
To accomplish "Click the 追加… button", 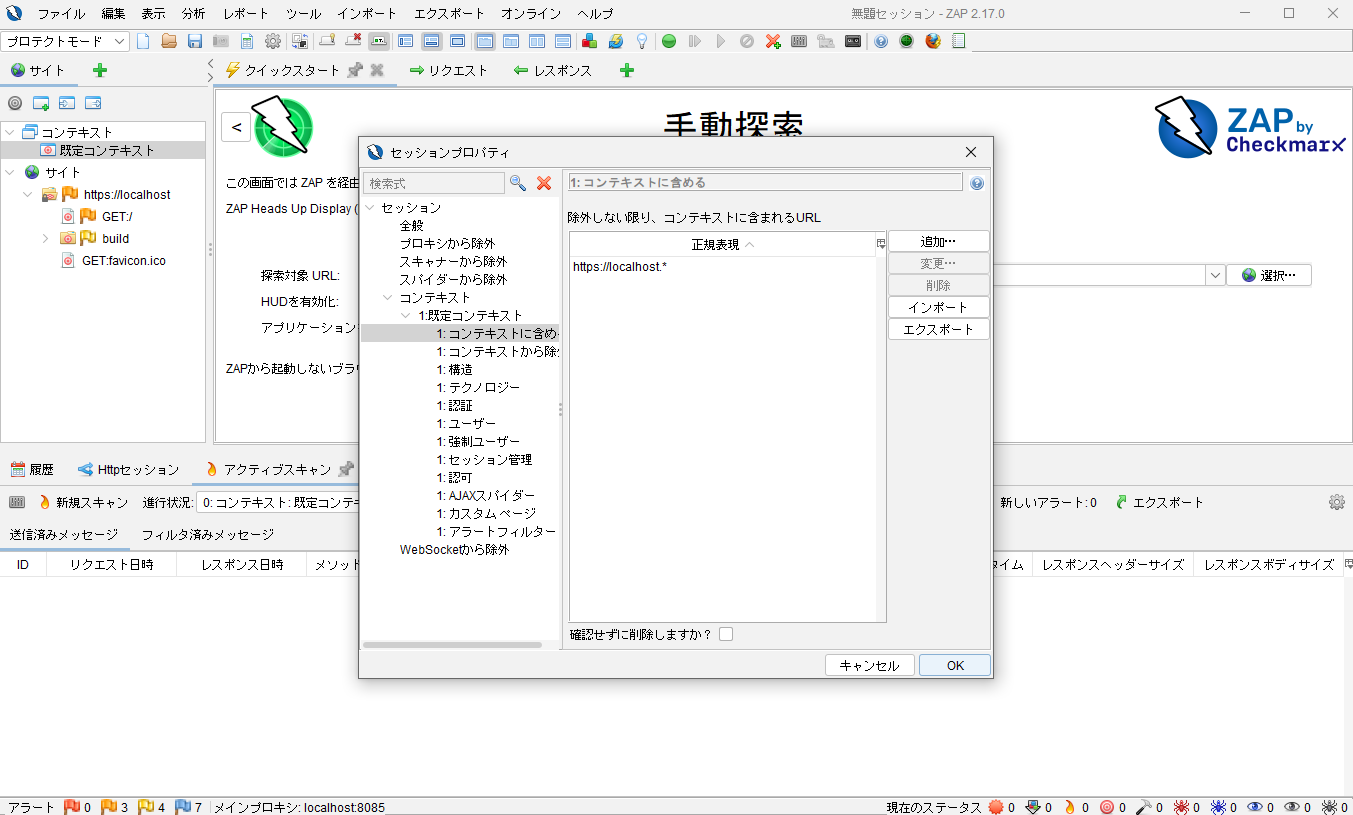I will 938,241.
